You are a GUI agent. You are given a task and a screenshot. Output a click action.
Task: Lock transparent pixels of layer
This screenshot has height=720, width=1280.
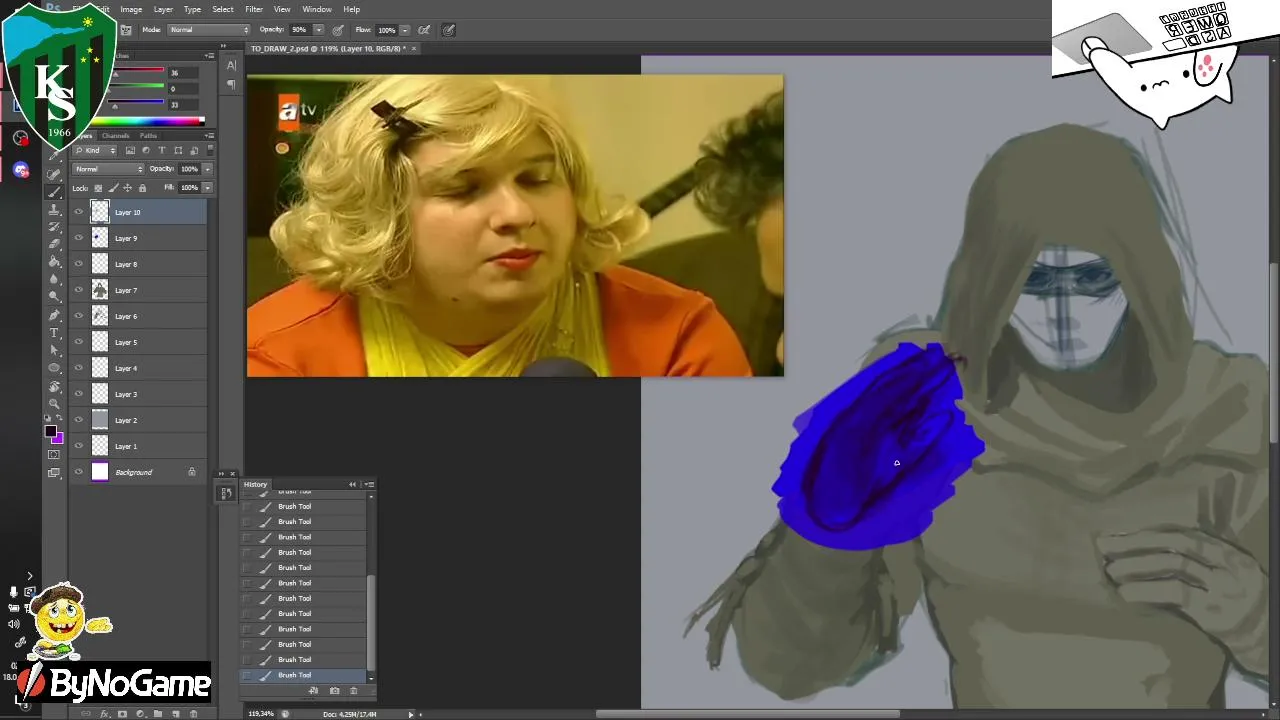[98, 188]
